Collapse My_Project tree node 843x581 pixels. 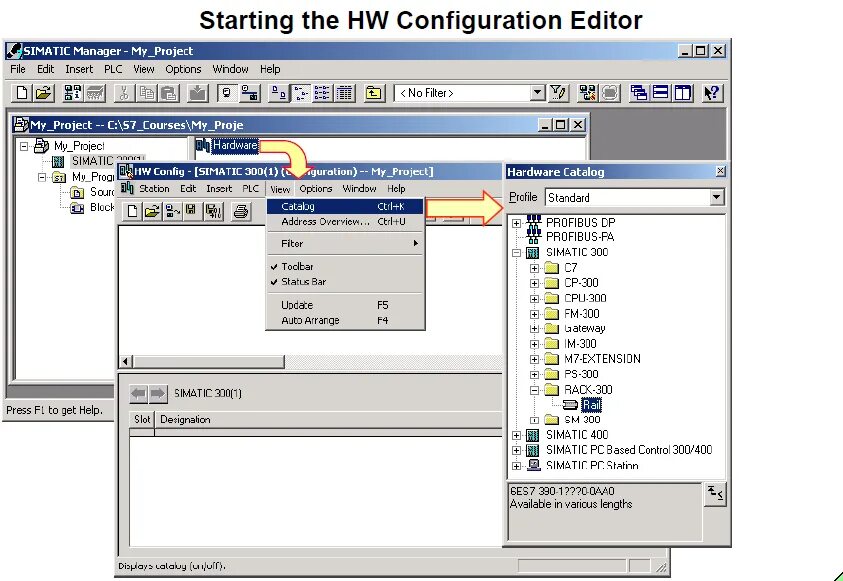tap(24, 146)
